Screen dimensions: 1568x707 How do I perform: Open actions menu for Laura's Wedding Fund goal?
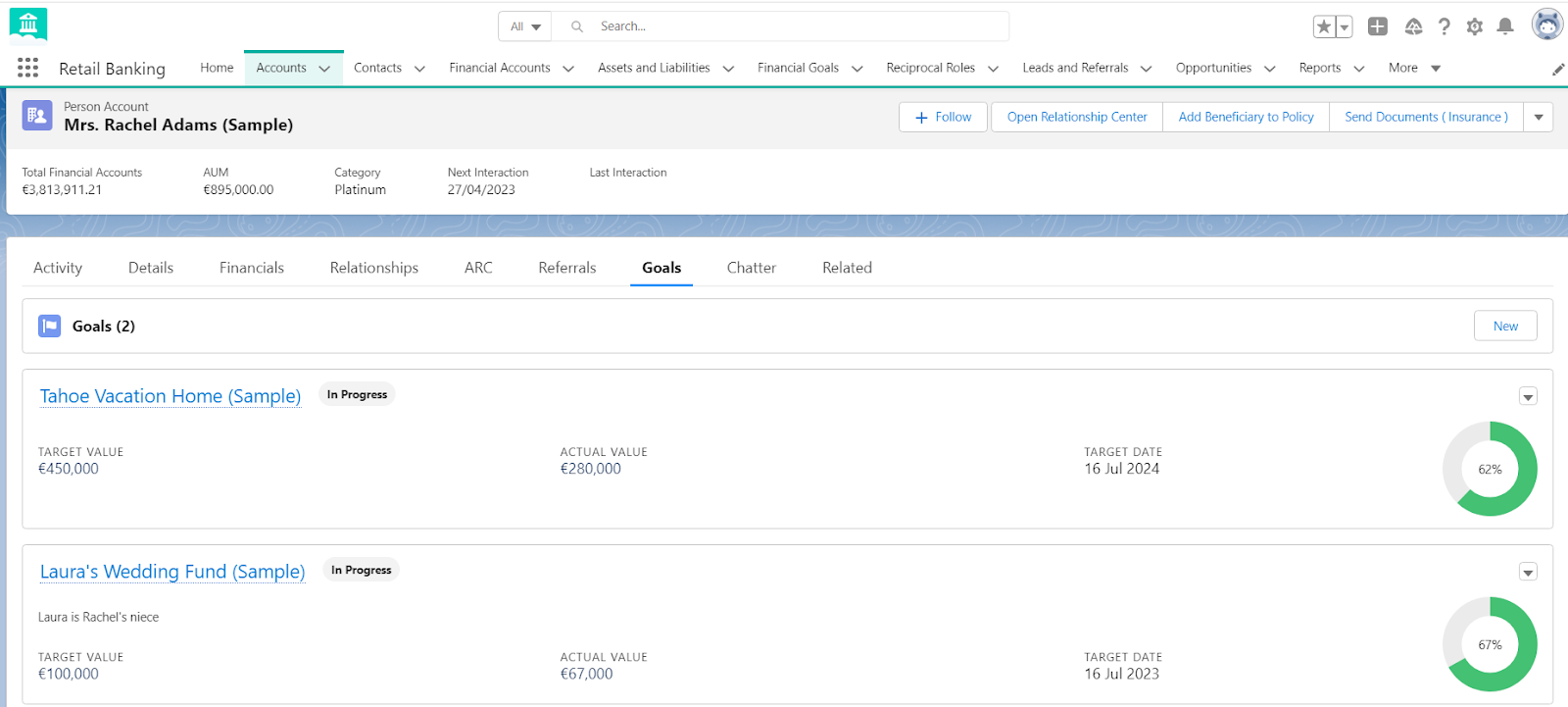coord(1528,572)
